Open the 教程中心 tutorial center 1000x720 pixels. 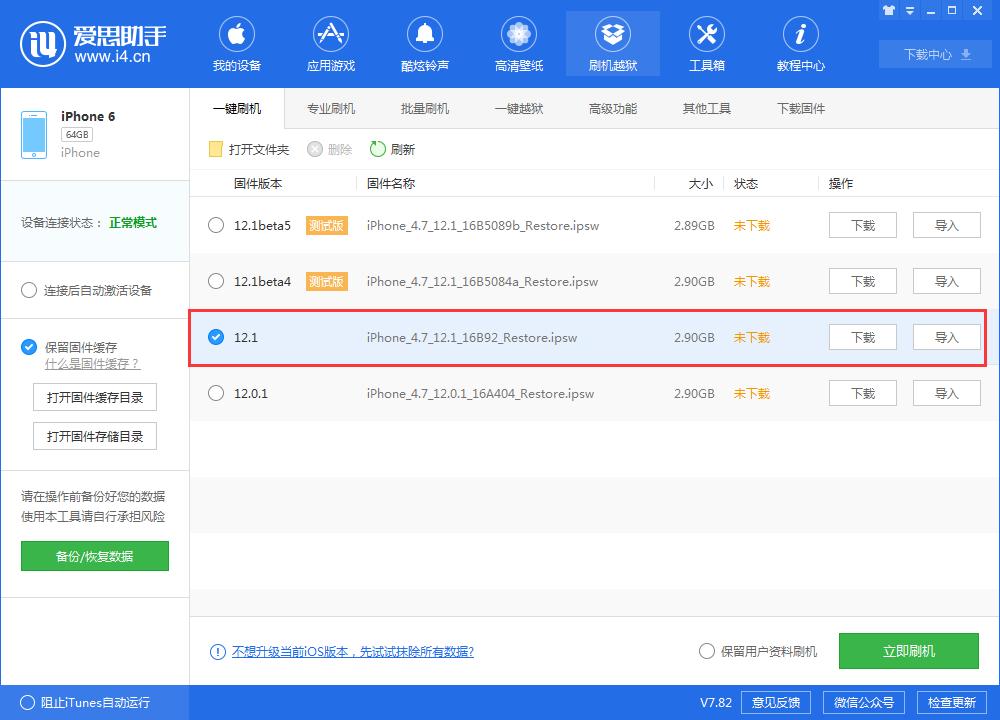[799, 43]
